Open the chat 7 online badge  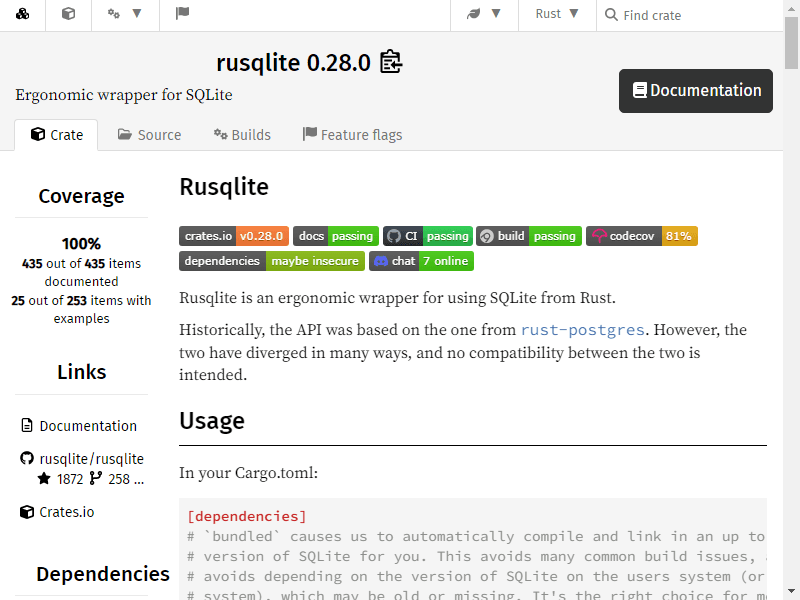tap(421, 261)
